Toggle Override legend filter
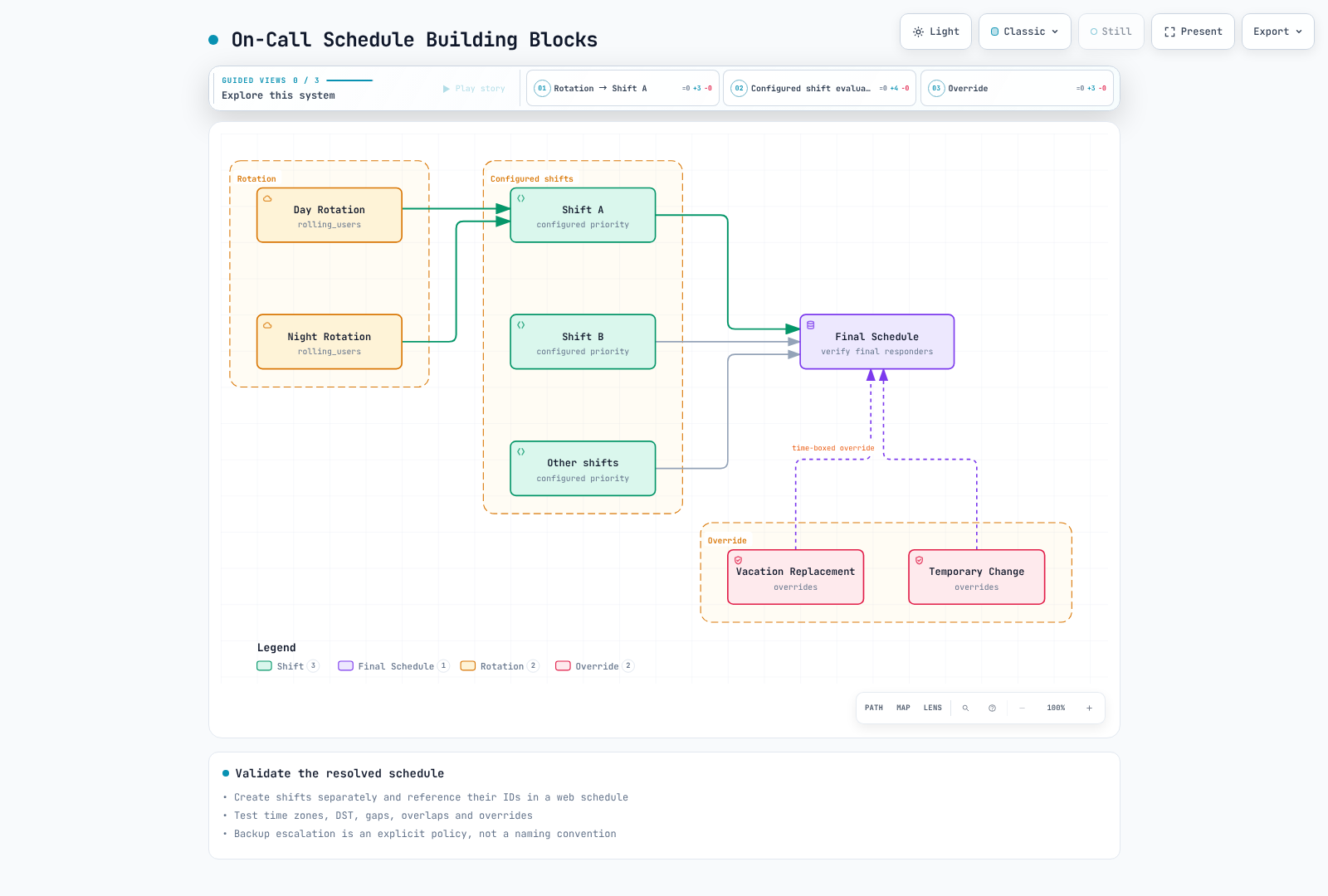The height and width of the screenshot is (896, 1328). 595,666
